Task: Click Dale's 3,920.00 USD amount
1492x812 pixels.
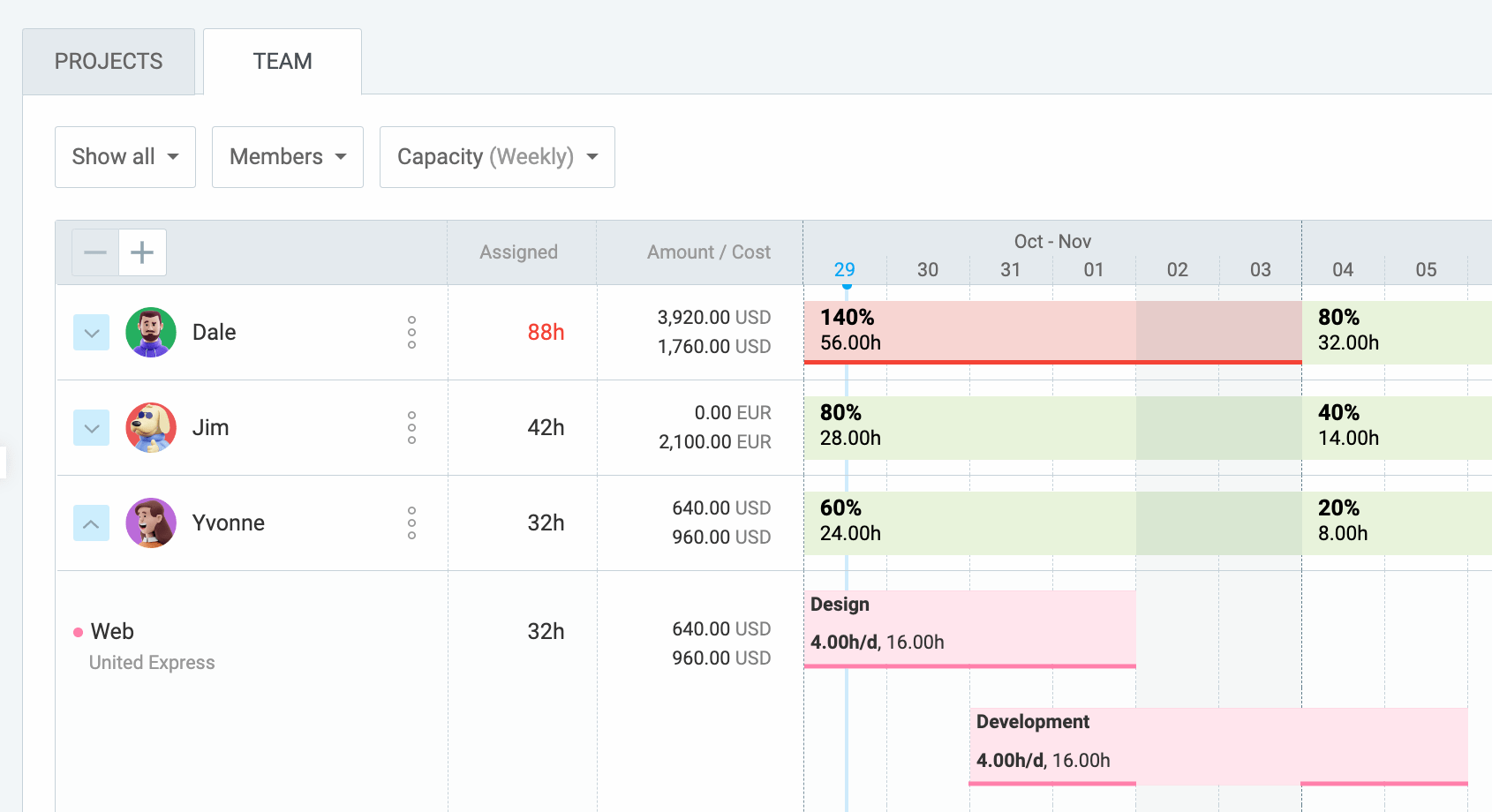Action: [x=714, y=318]
